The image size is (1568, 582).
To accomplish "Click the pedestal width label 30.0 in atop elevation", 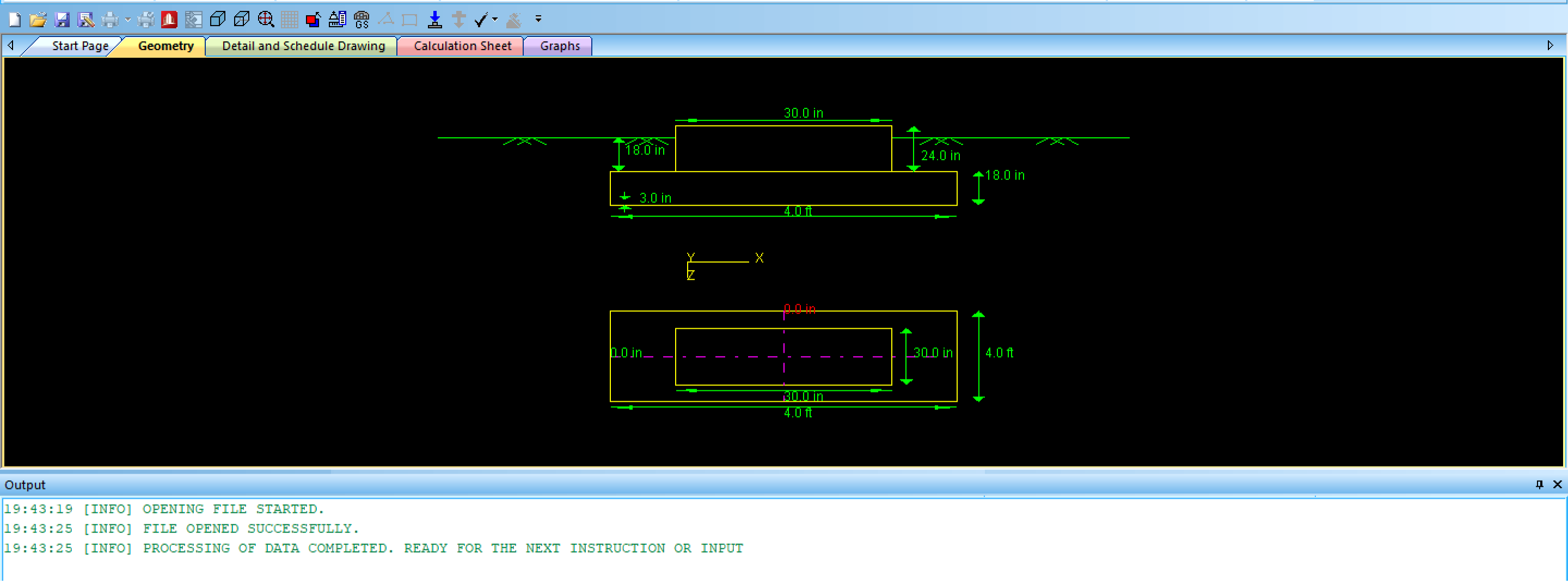I will click(804, 113).
